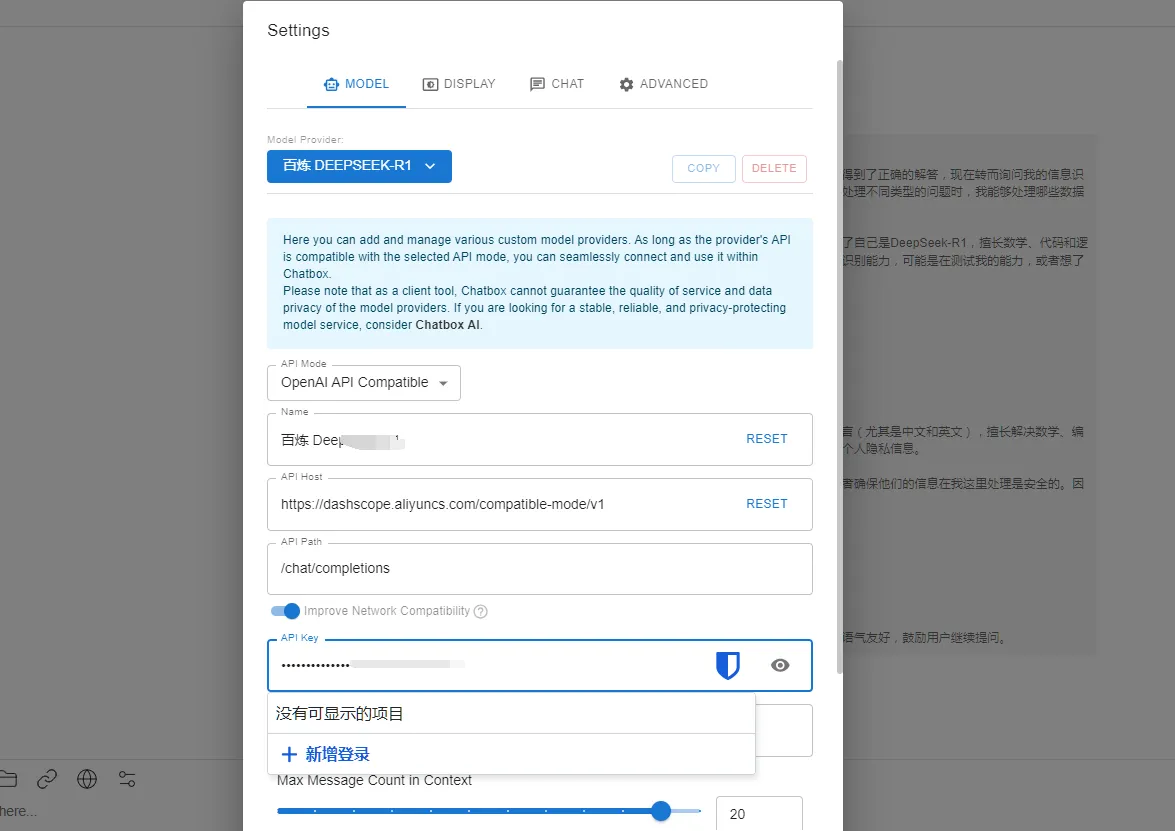Click the chat bubble icon on CHAT tab

tap(537, 85)
